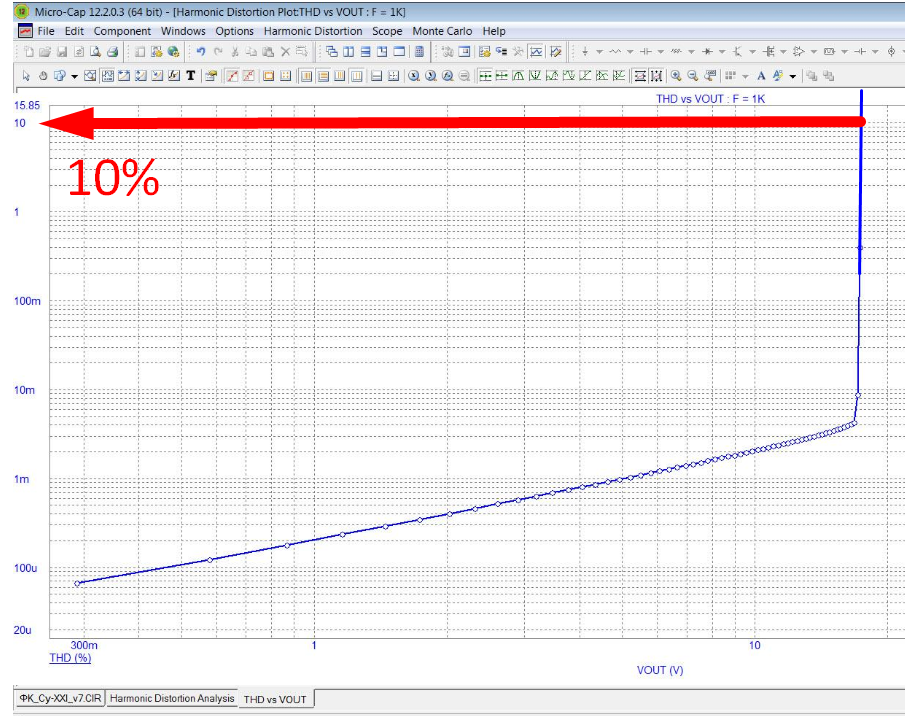This screenshot has width=905, height=716.
Task: Toggle the Peak cursor mode
Action: 518,76
